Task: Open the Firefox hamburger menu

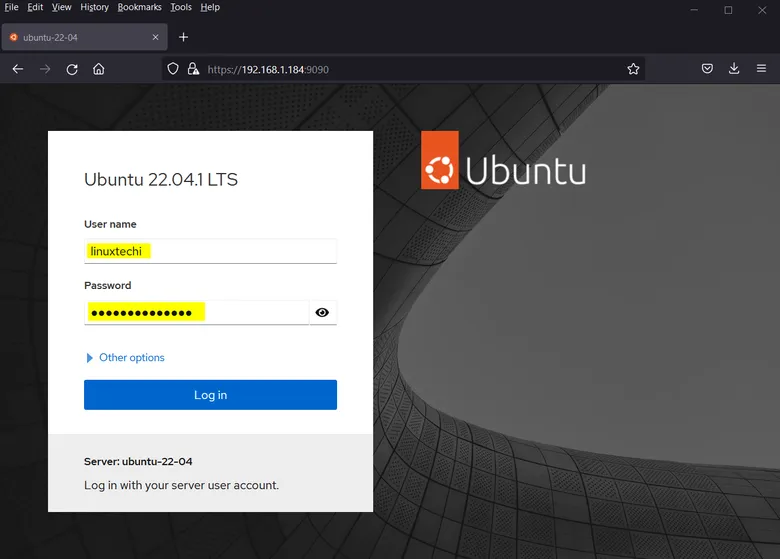Action: [x=761, y=69]
